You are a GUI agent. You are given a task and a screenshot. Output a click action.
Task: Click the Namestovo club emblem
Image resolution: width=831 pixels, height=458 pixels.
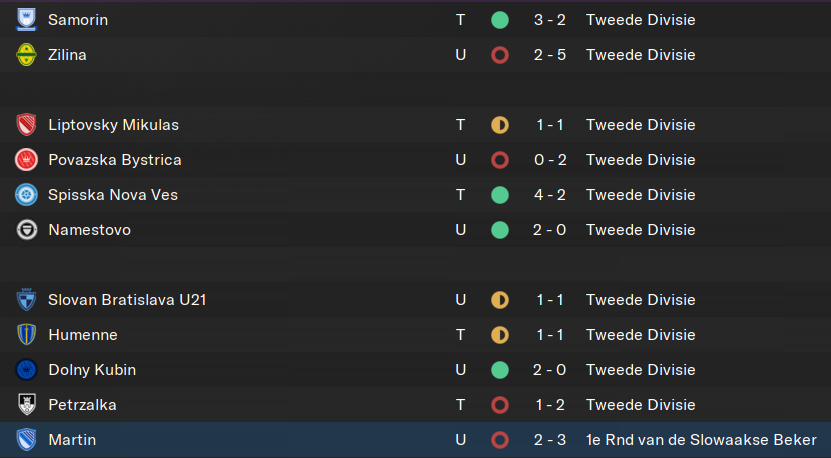[26, 230]
